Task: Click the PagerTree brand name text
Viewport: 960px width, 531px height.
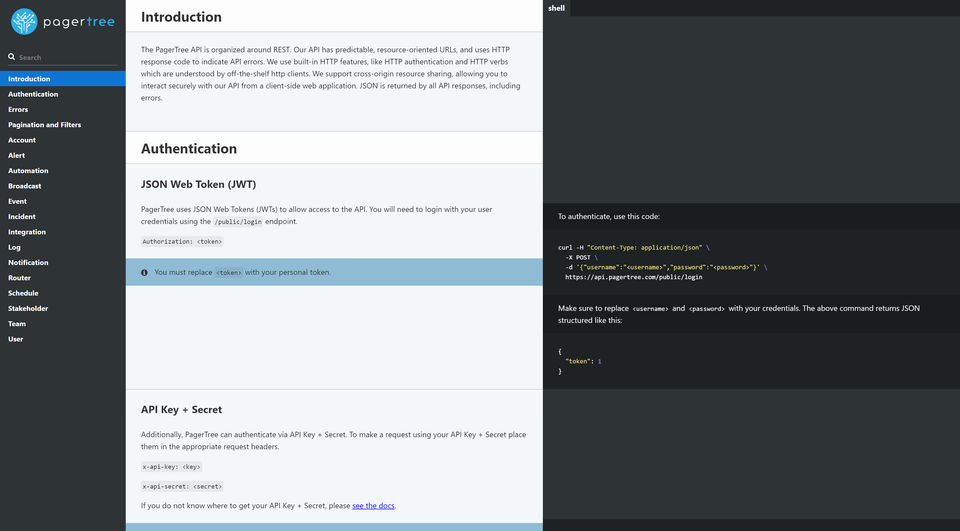Action: pyautogui.click(x=78, y=21)
